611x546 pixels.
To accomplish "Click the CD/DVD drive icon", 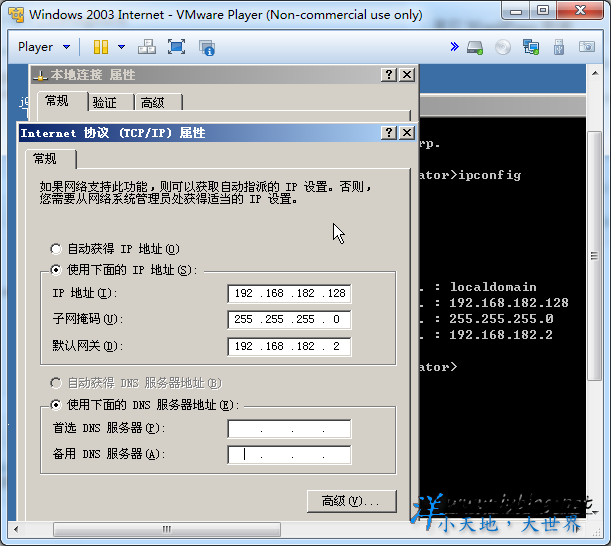I will click(503, 48).
